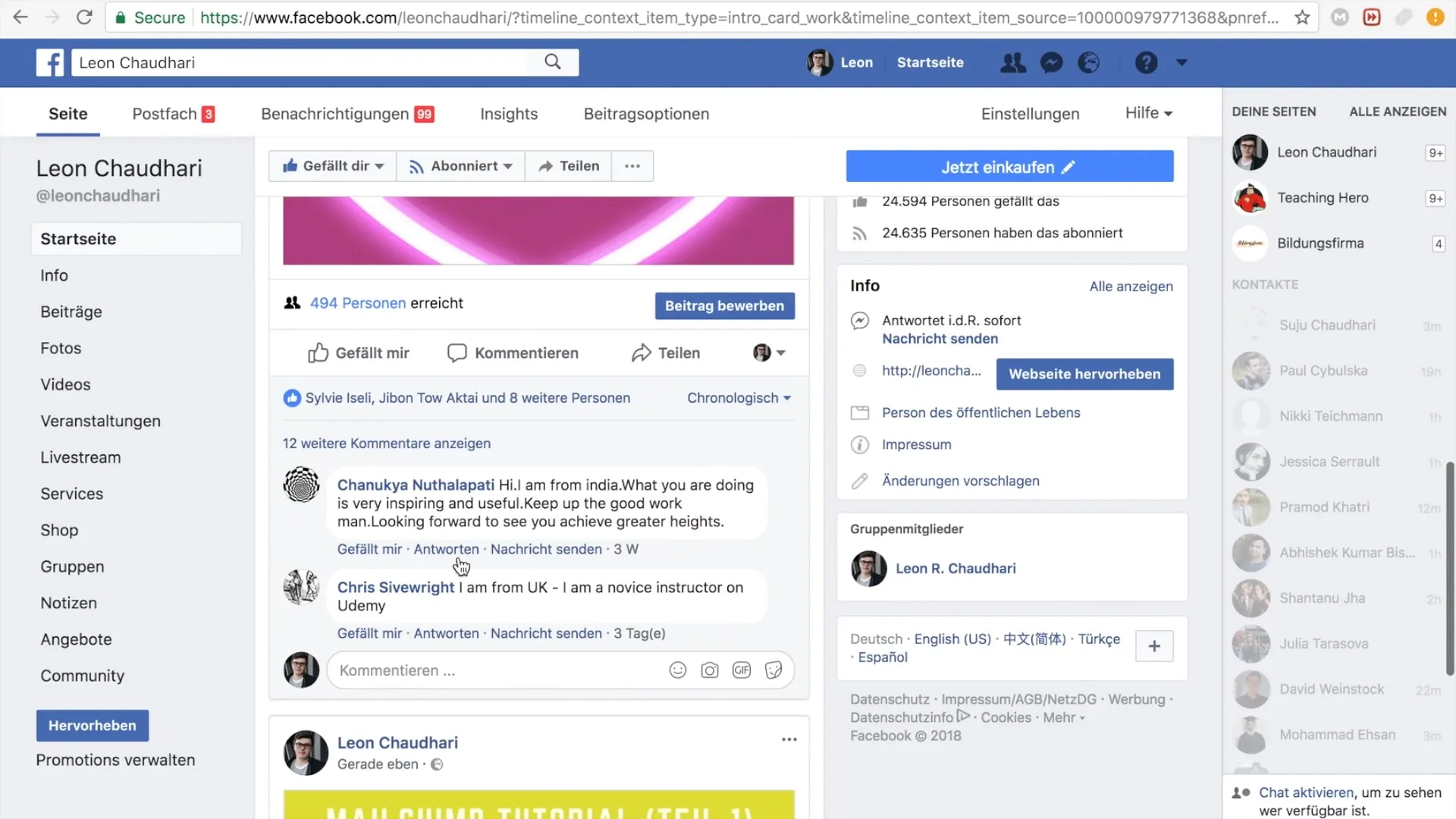Click Leon R. Chaudhari group member link
The image size is (1456, 819).
955,568
